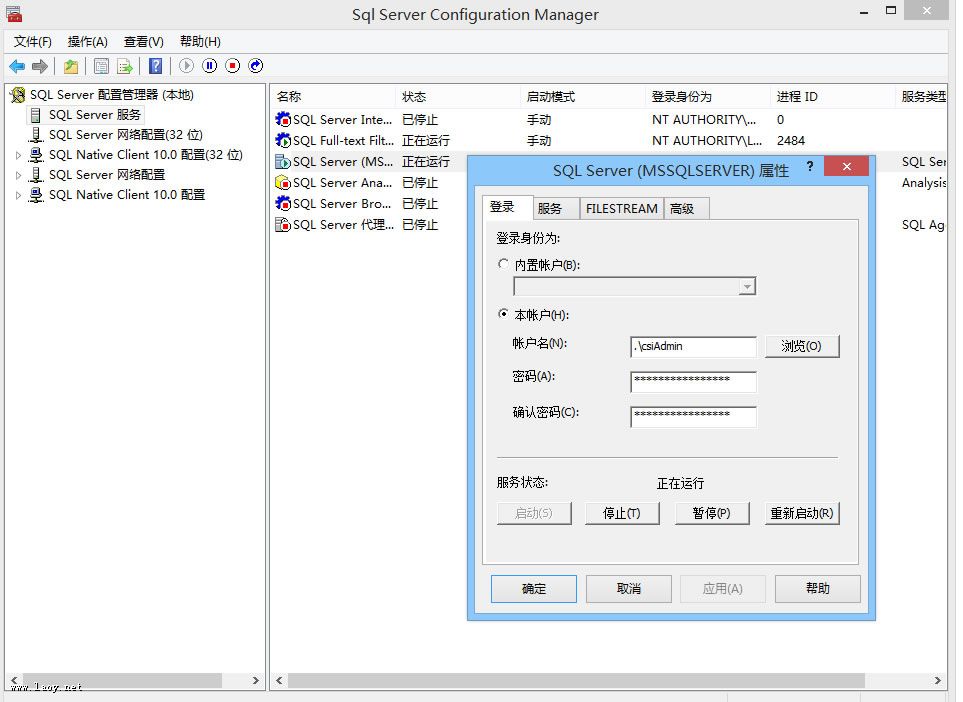The height and width of the screenshot is (702, 963).
Task: Click the Stop service toolbar icon
Action: [233, 66]
